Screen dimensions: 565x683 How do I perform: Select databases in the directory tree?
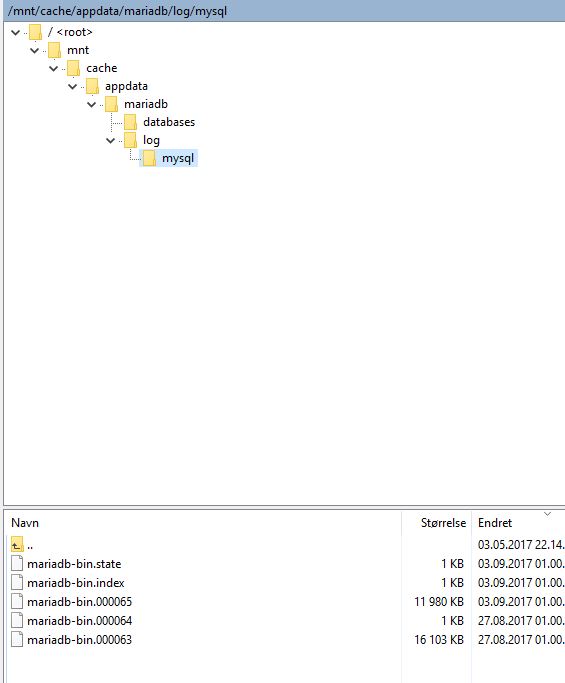click(x=169, y=122)
